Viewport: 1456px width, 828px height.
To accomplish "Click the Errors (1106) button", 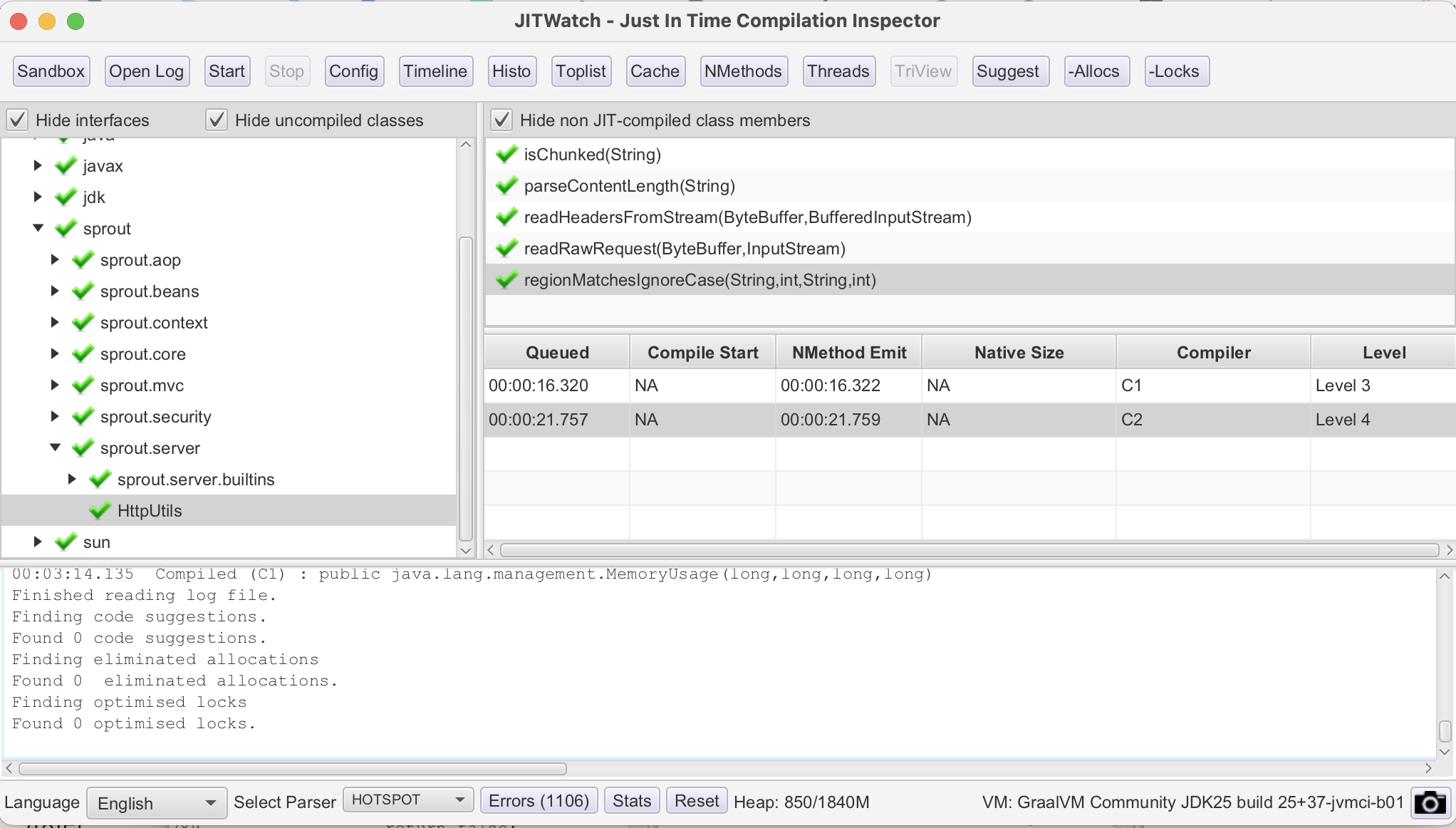I will click(539, 801).
